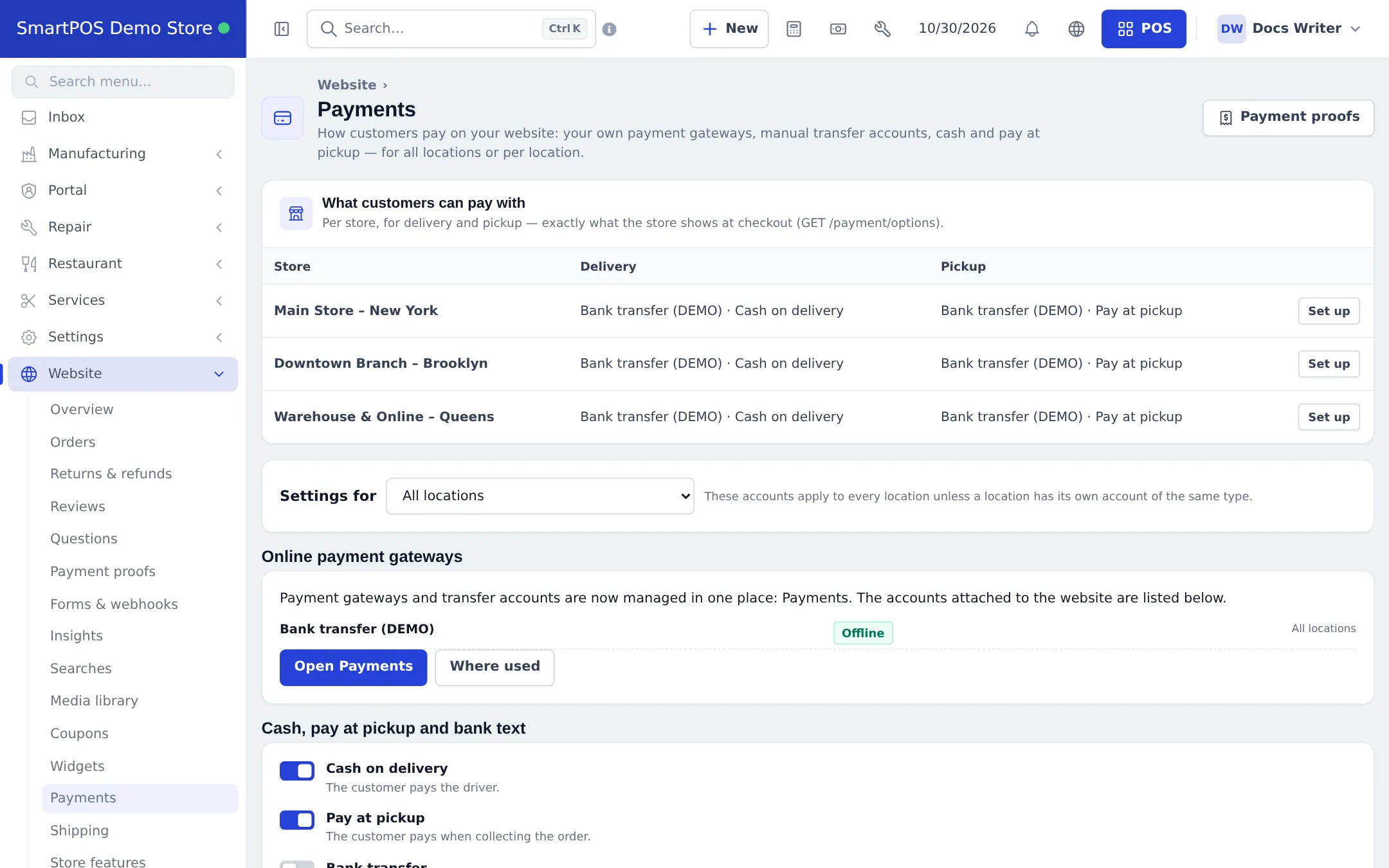Open Questions in sidebar

[x=84, y=539]
